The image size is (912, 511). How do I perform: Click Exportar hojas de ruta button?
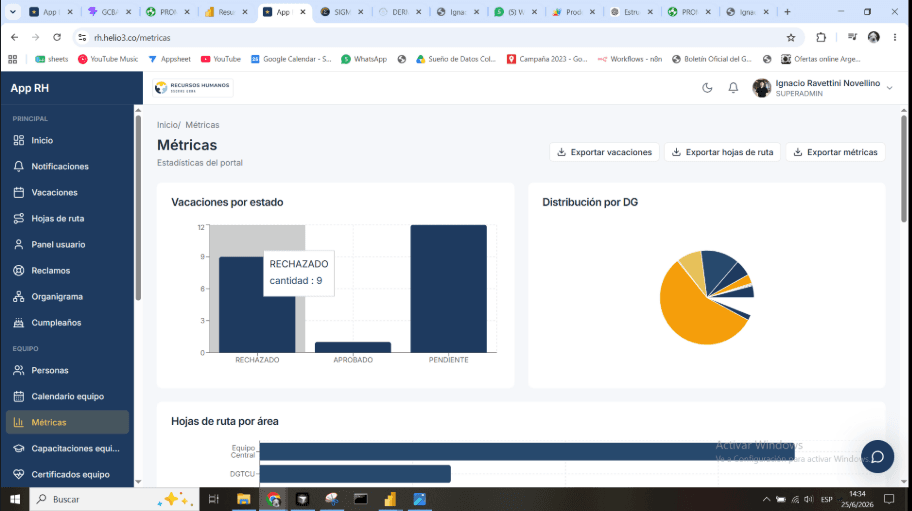722,152
